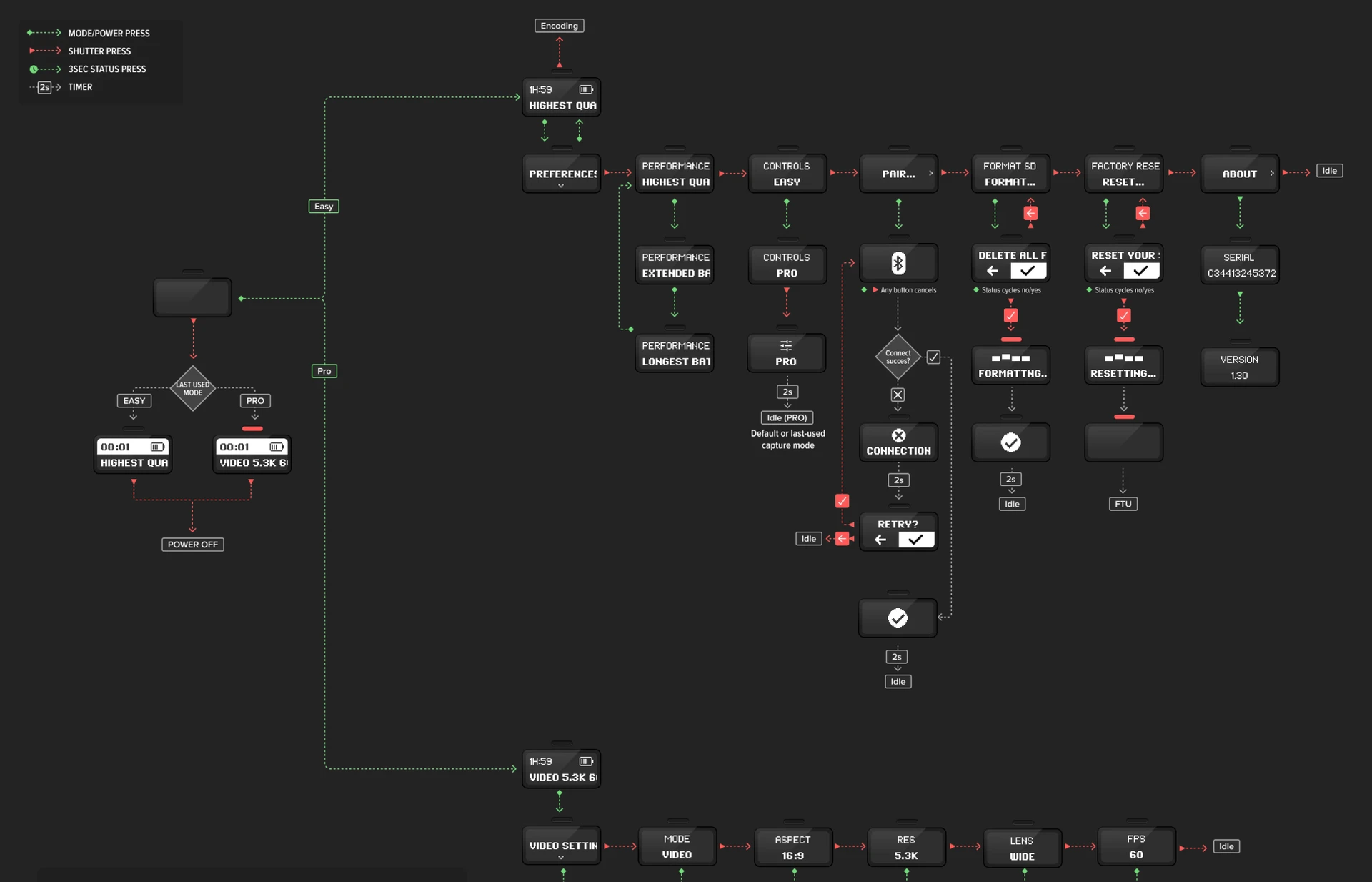The image size is (1372, 882).
Task: Toggle red checkbox on the line above RETRY? screen
Action: pyautogui.click(x=842, y=501)
